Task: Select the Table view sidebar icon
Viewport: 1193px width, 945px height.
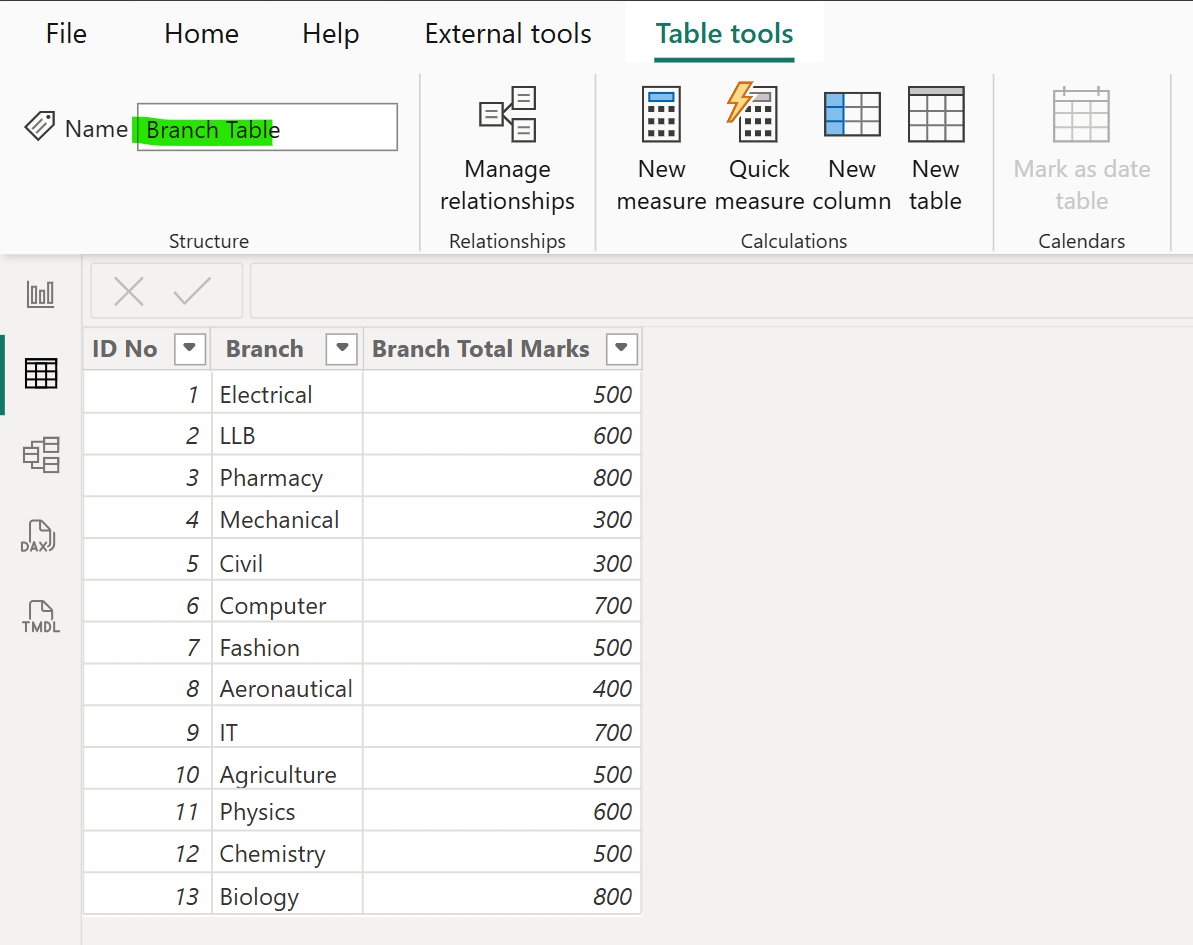Action: (40, 373)
